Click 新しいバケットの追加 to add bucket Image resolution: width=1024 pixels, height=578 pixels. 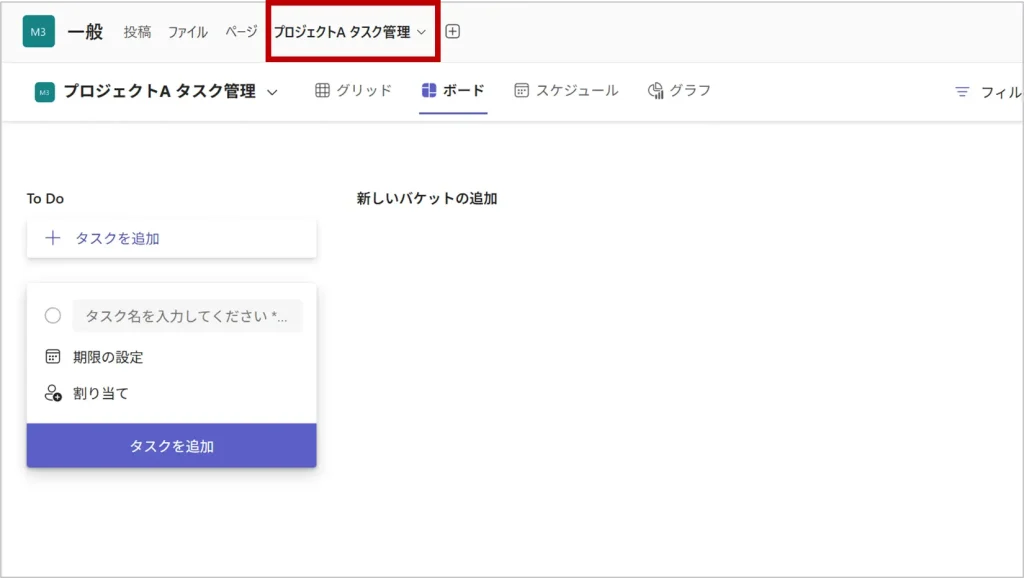[x=427, y=199]
